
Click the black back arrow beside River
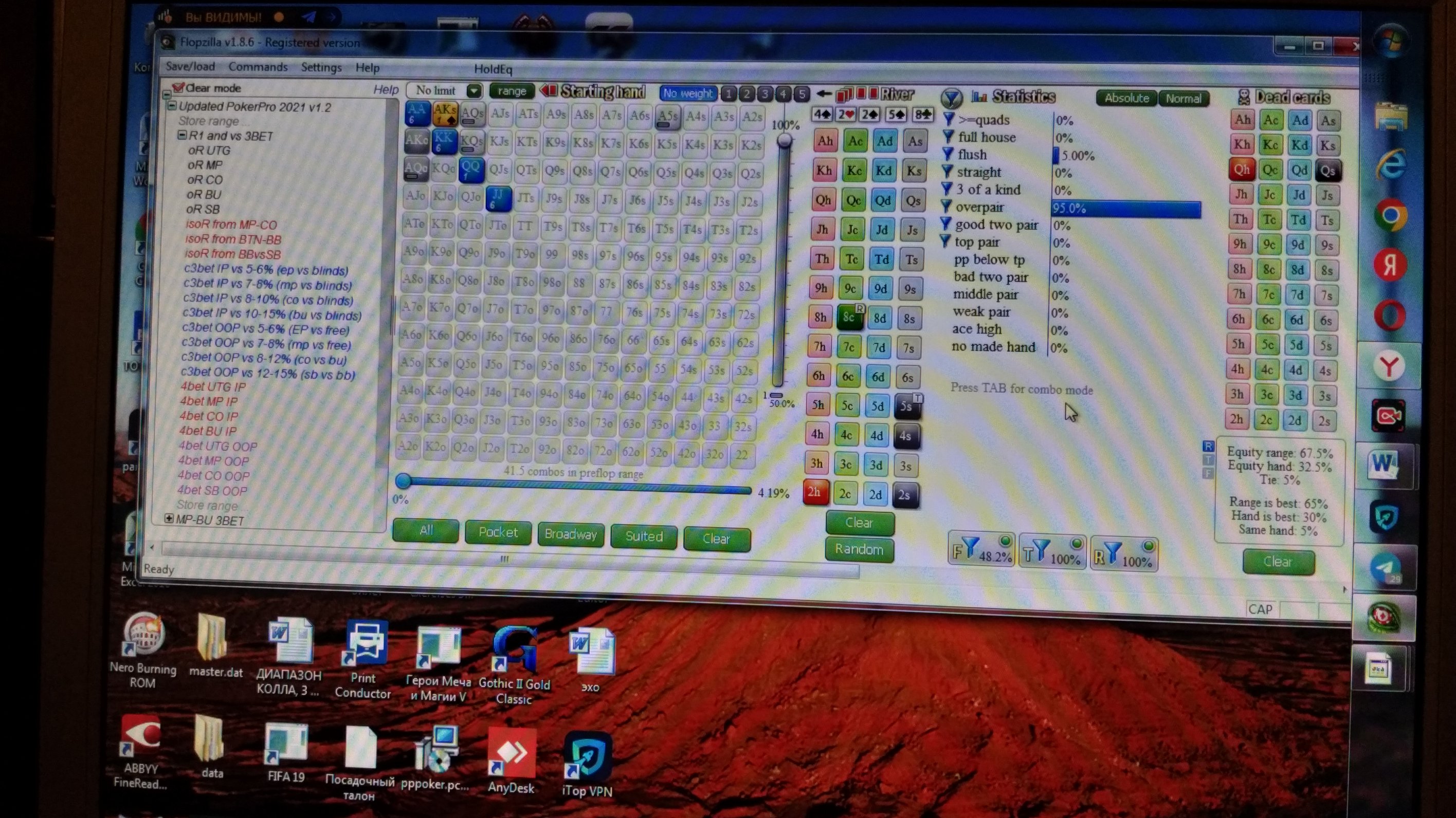[x=824, y=94]
